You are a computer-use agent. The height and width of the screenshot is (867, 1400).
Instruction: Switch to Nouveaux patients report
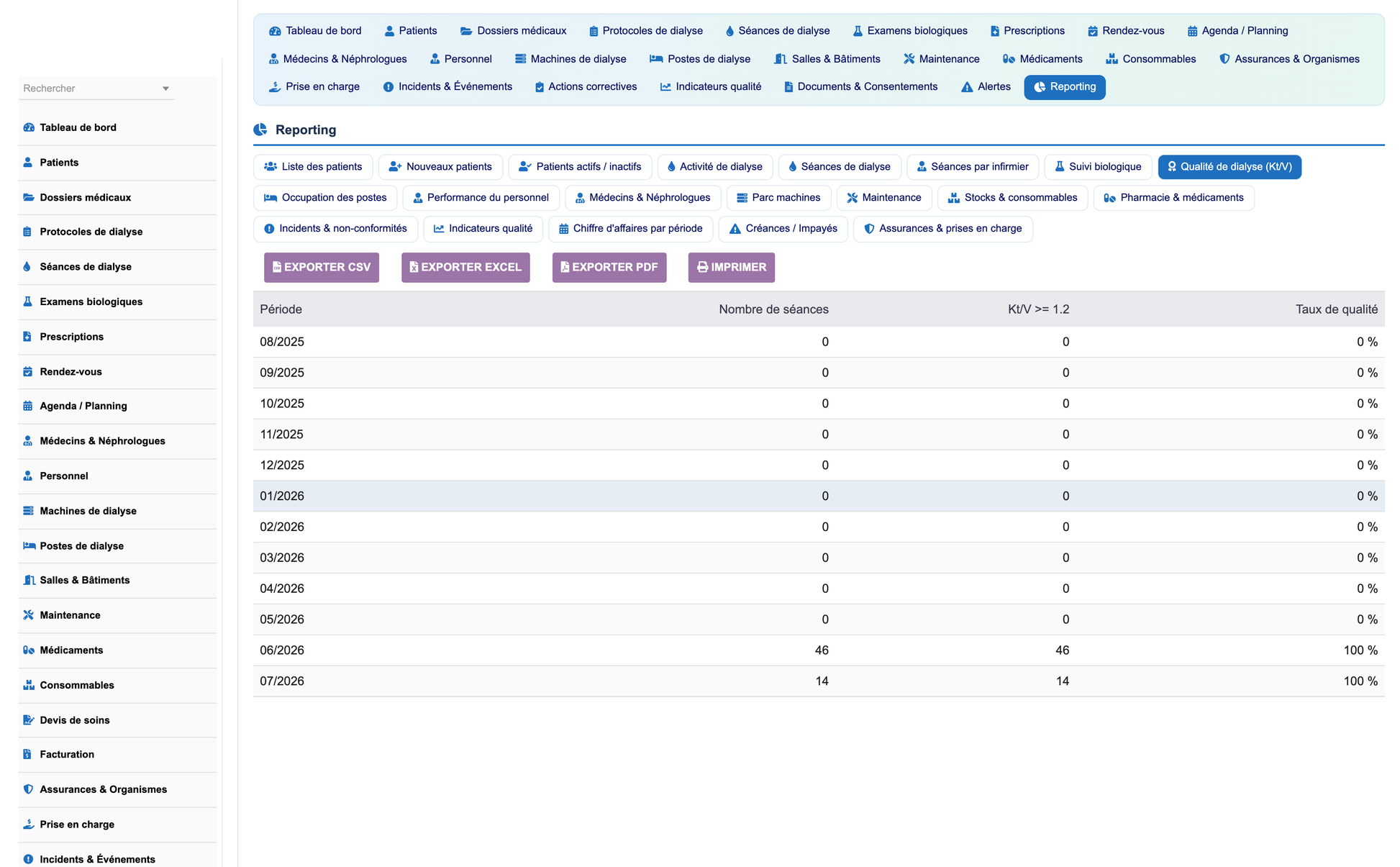click(x=440, y=167)
